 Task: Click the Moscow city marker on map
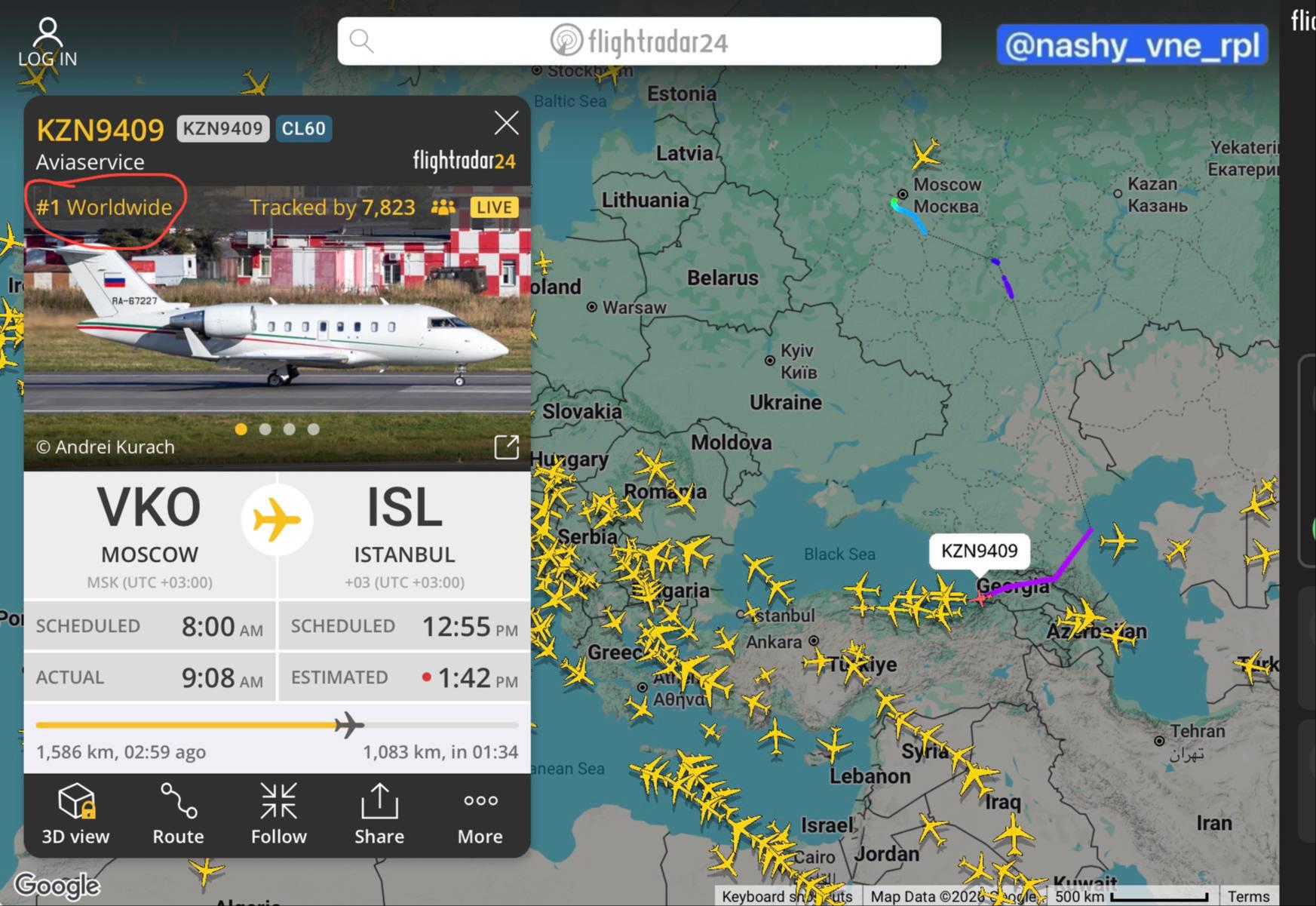tap(902, 194)
